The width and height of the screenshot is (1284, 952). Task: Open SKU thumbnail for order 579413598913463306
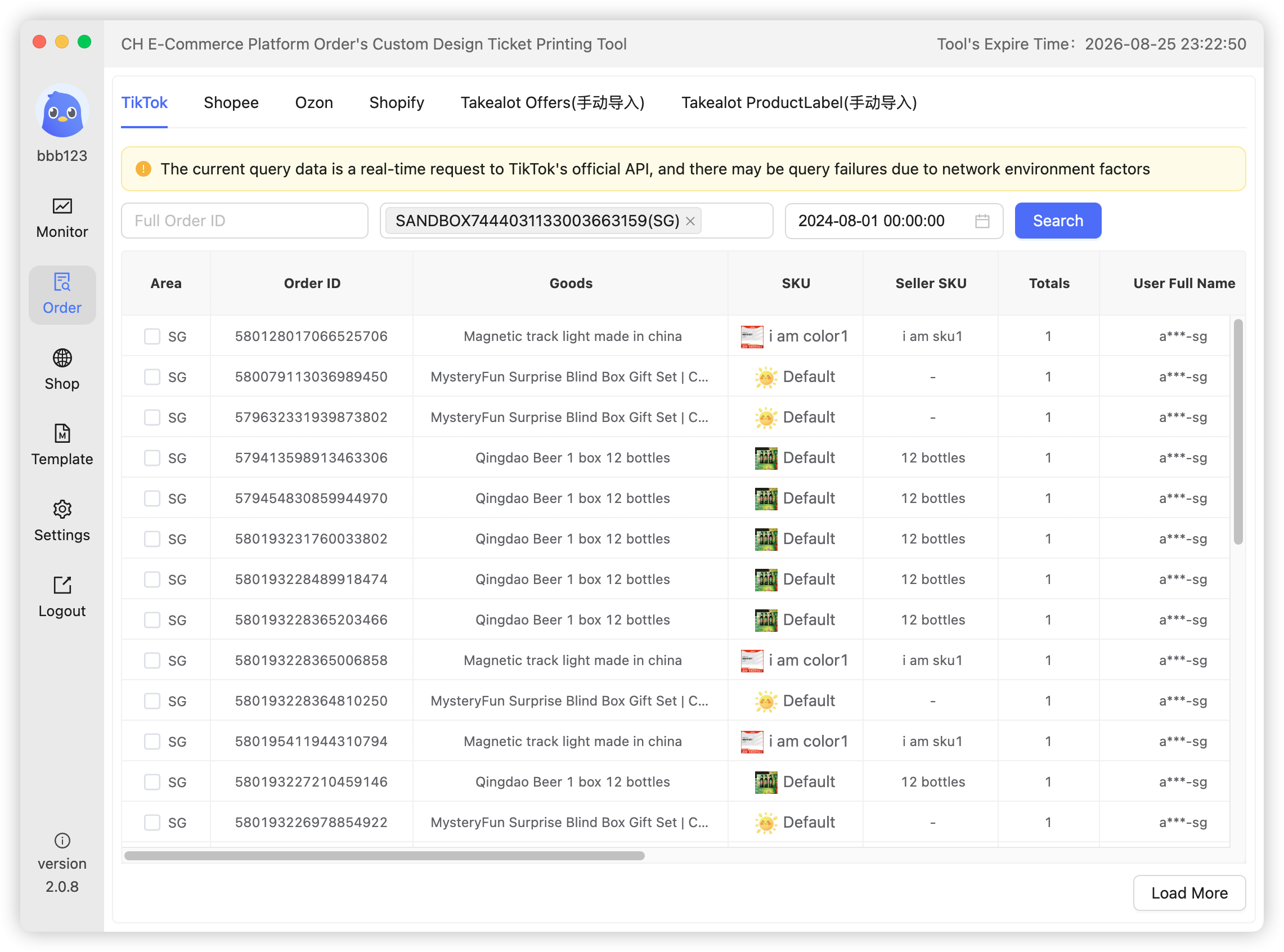tap(766, 459)
